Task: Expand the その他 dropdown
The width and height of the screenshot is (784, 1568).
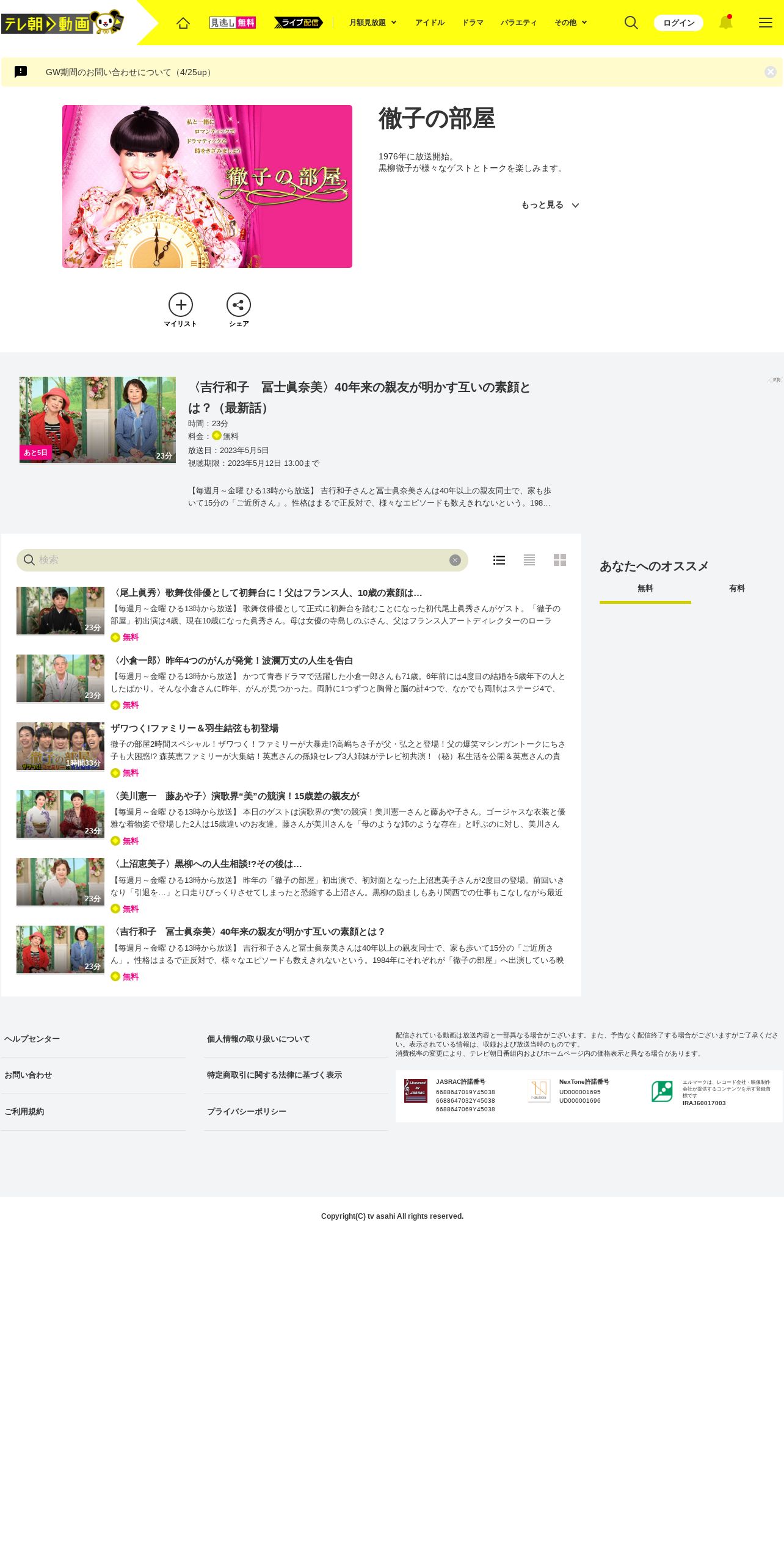Action: (x=571, y=23)
